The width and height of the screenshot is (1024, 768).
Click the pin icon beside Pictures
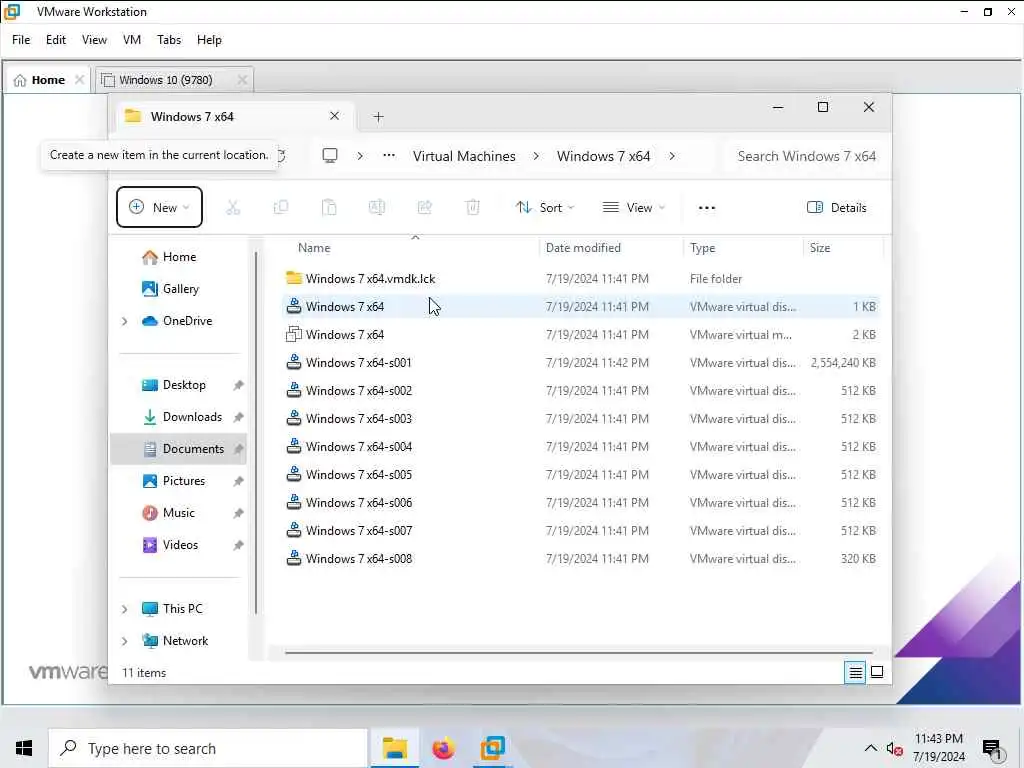pos(238,481)
